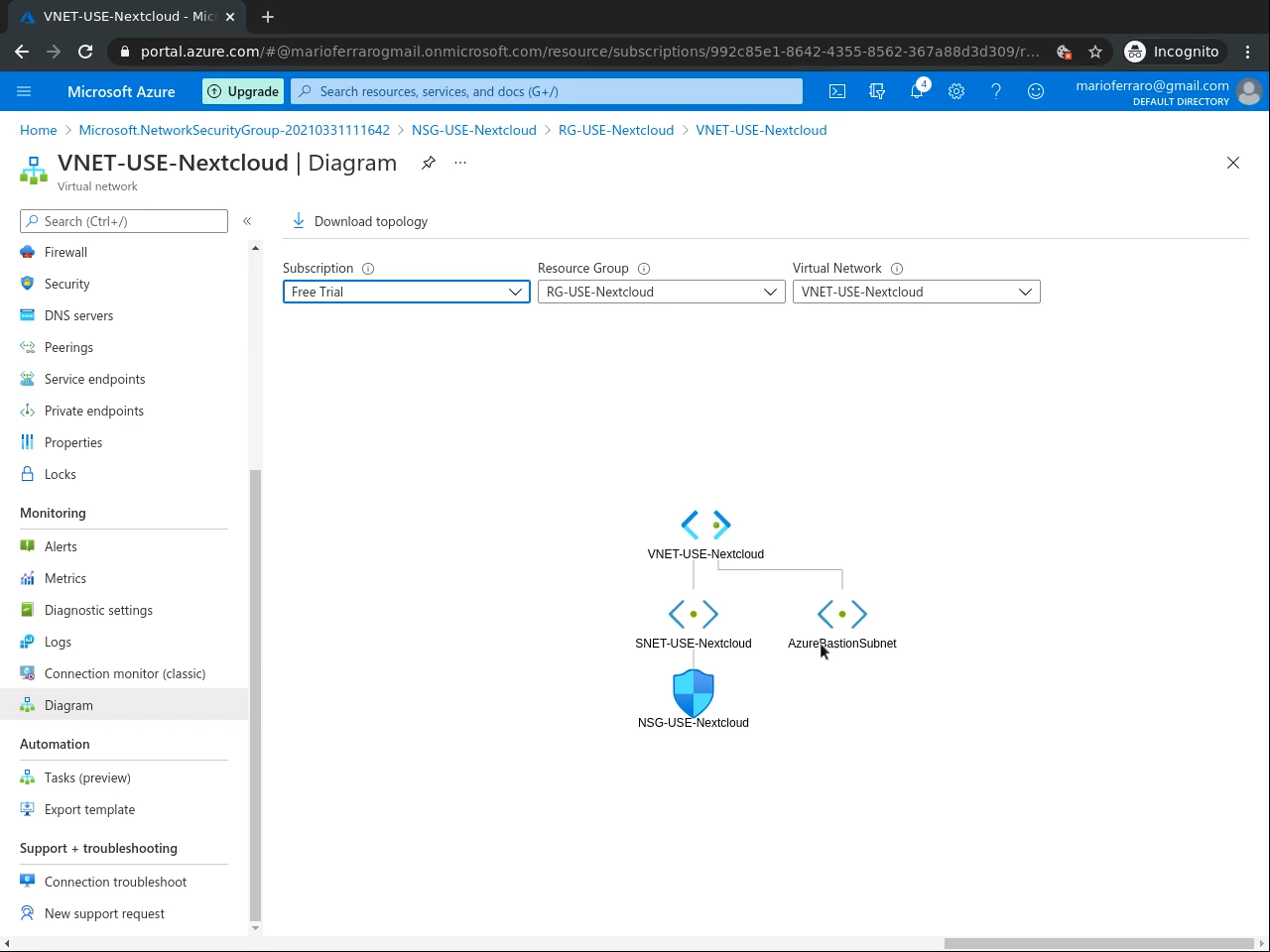
Task: Open the notifications bell
Action: click(x=917, y=91)
